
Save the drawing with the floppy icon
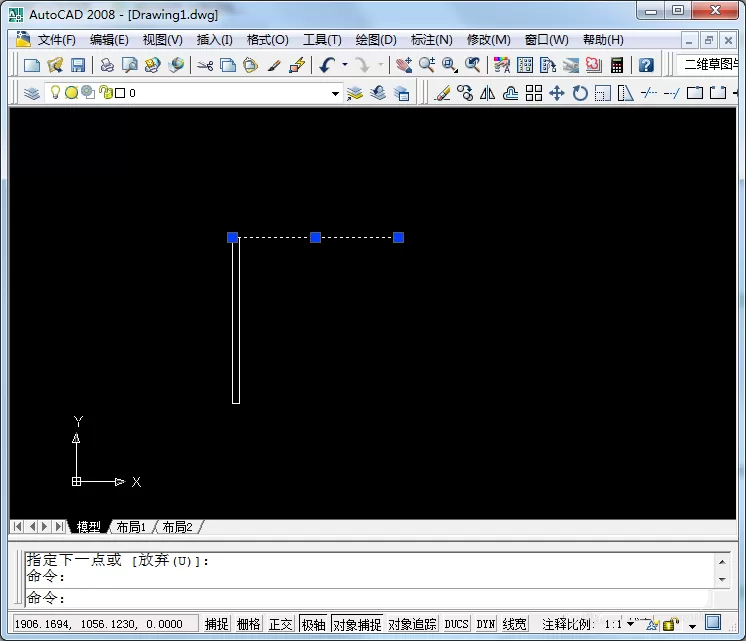point(78,65)
